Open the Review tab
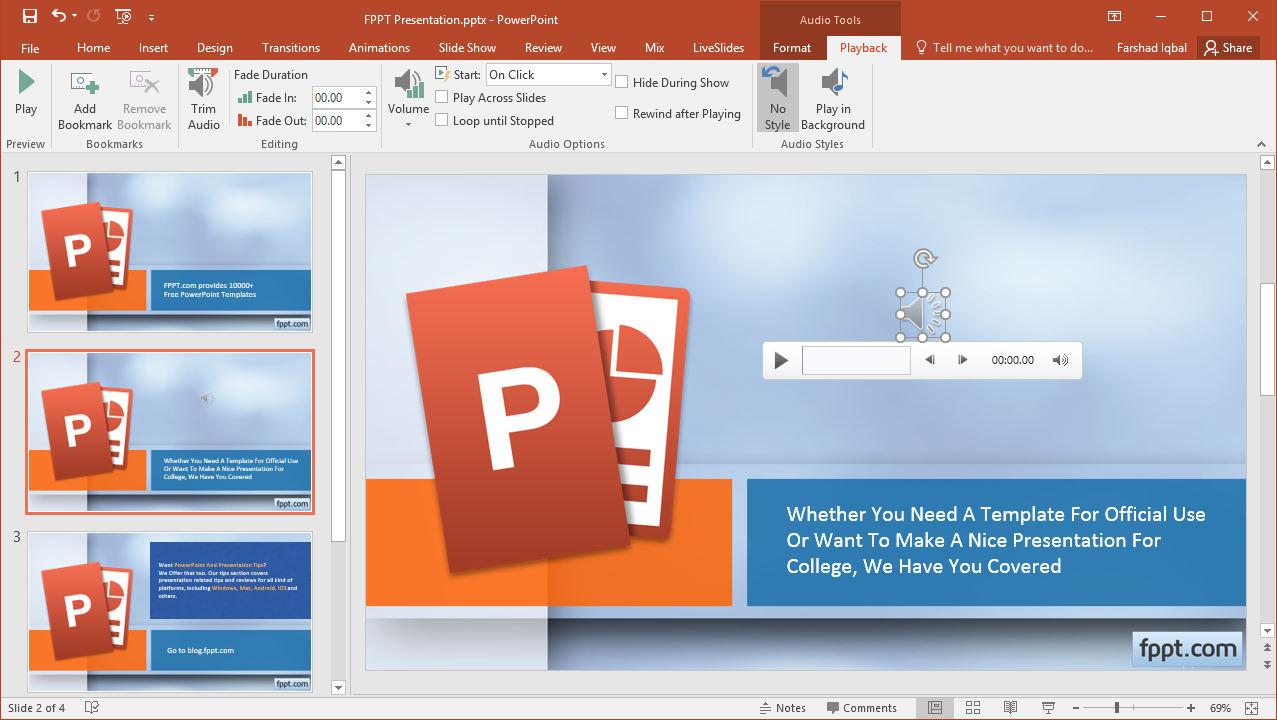This screenshot has height=720, width=1277. (543, 48)
